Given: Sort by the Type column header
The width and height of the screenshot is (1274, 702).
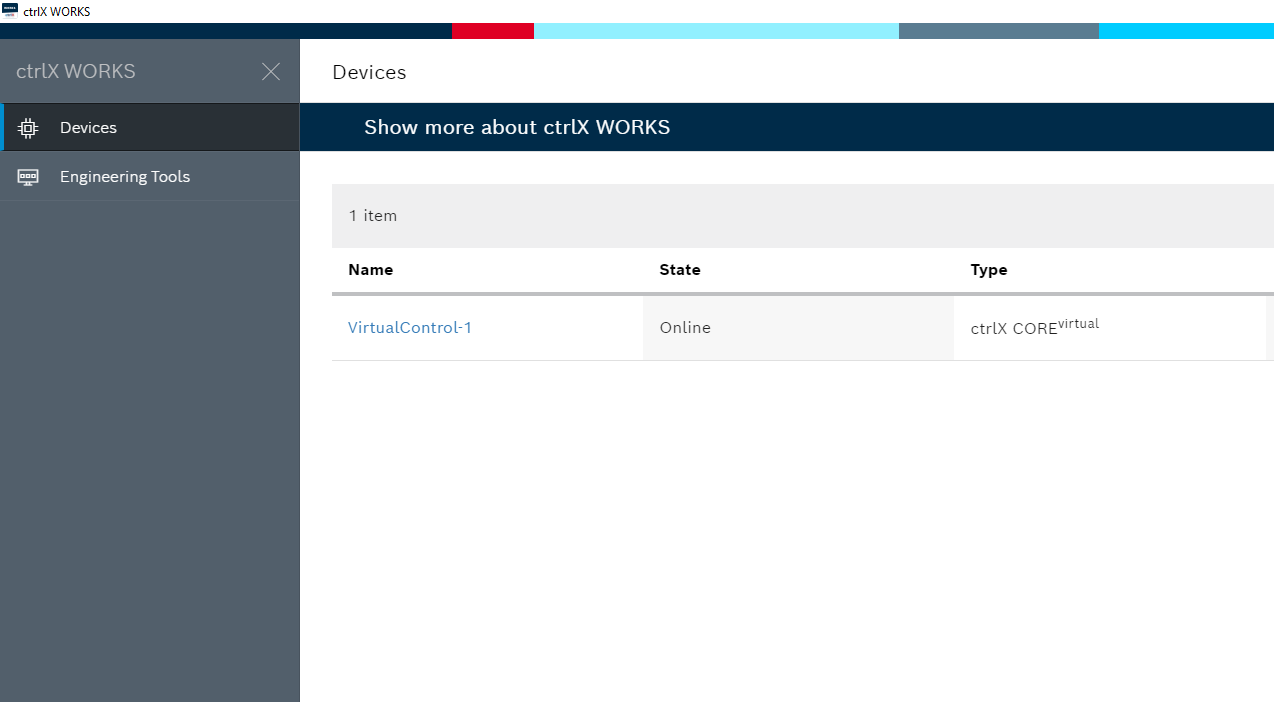Looking at the screenshot, I should 989,270.
